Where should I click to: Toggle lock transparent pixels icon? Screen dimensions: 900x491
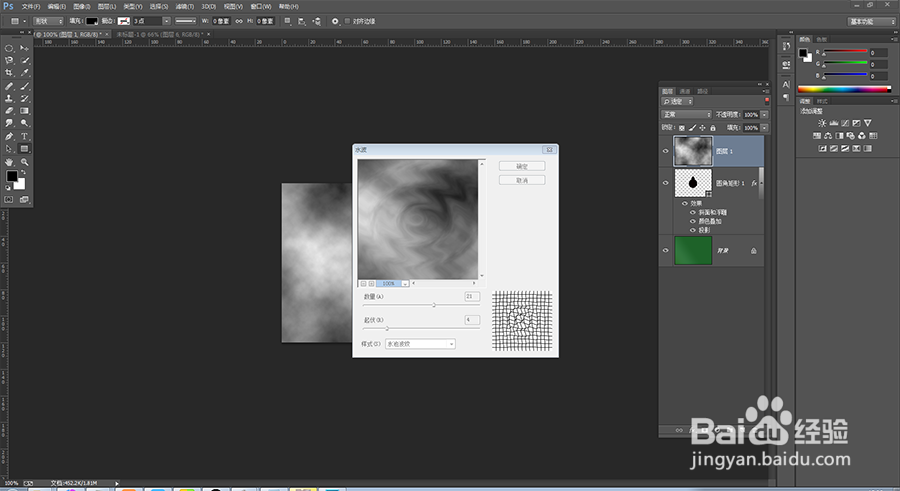pos(682,128)
